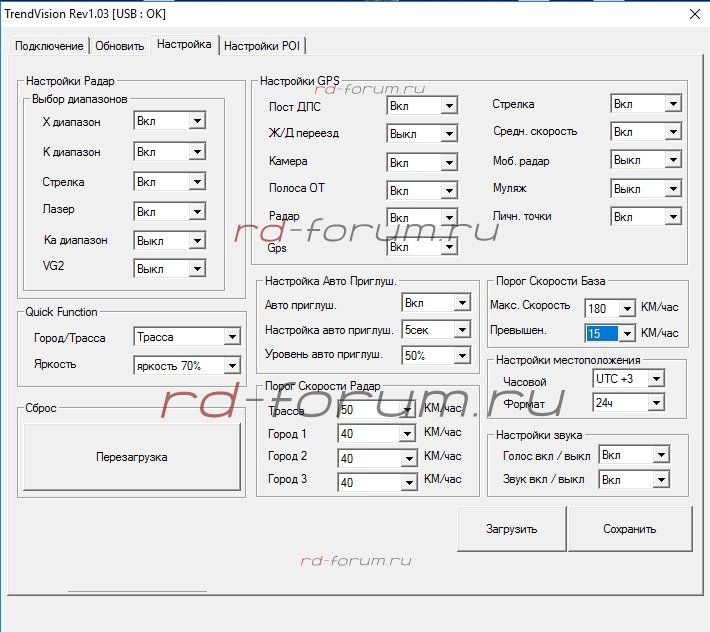Open the Моб. радар dropdown
This screenshot has height=632, width=710.
point(672,160)
